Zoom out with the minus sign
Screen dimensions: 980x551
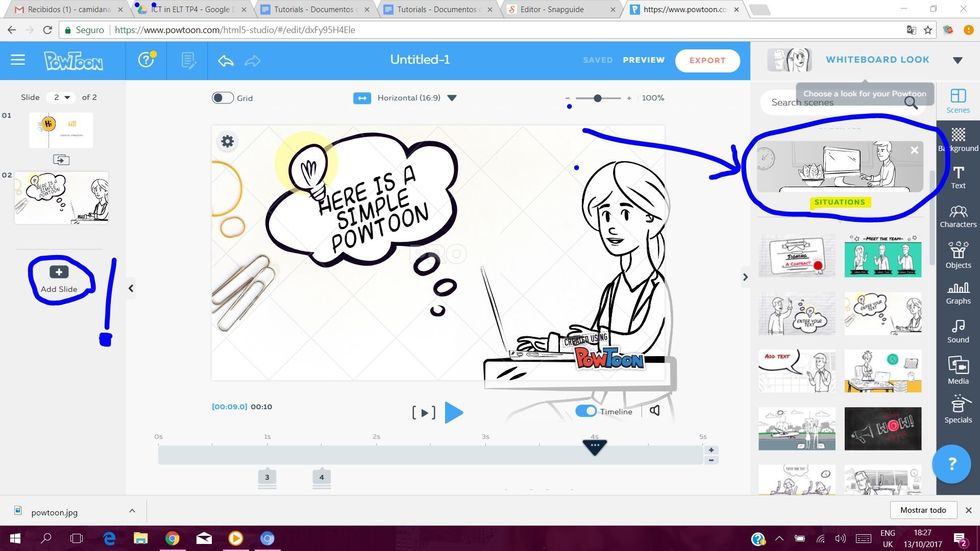pos(568,98)
